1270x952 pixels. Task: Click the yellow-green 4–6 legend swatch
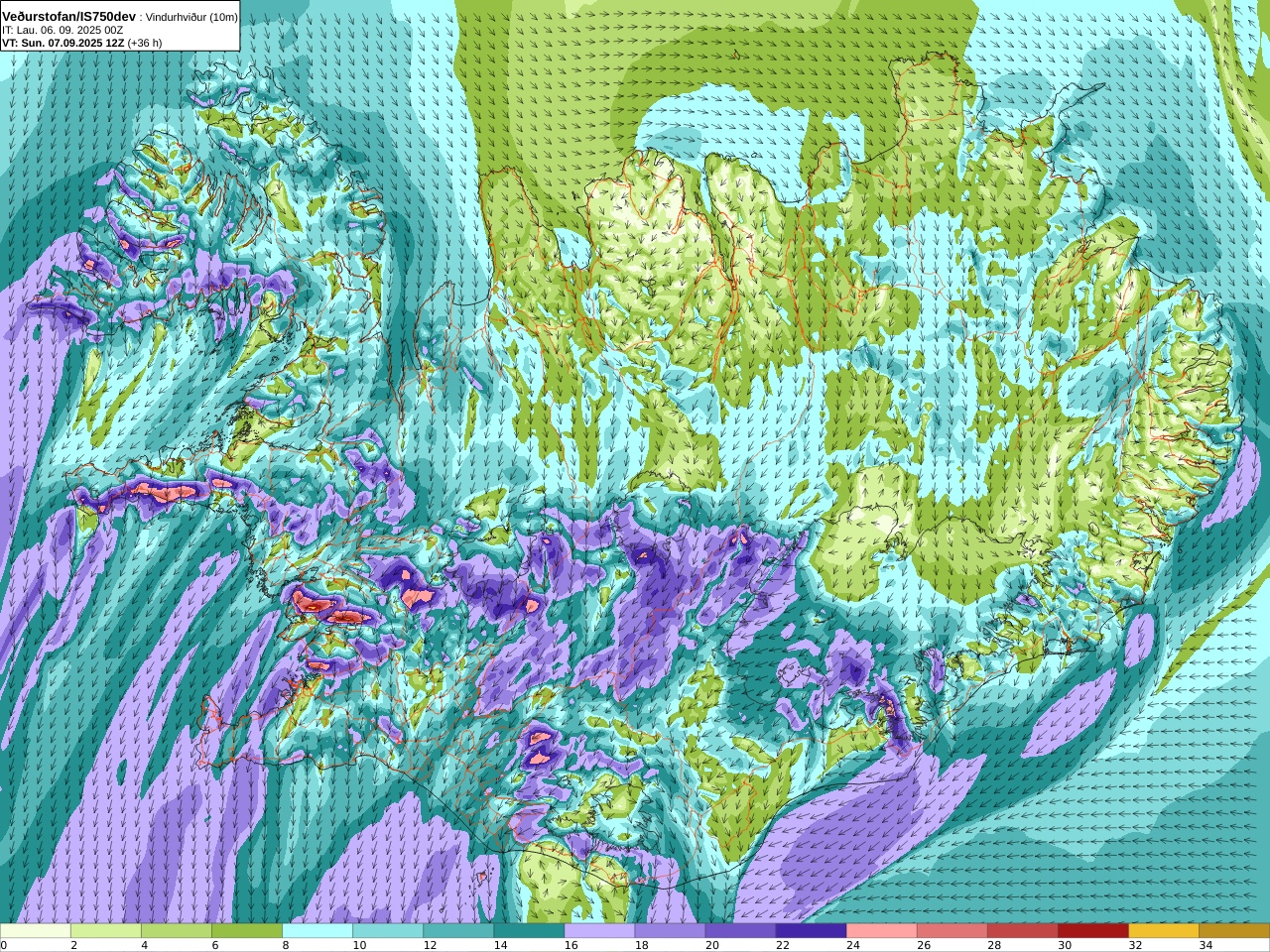(x=177, y=931)
